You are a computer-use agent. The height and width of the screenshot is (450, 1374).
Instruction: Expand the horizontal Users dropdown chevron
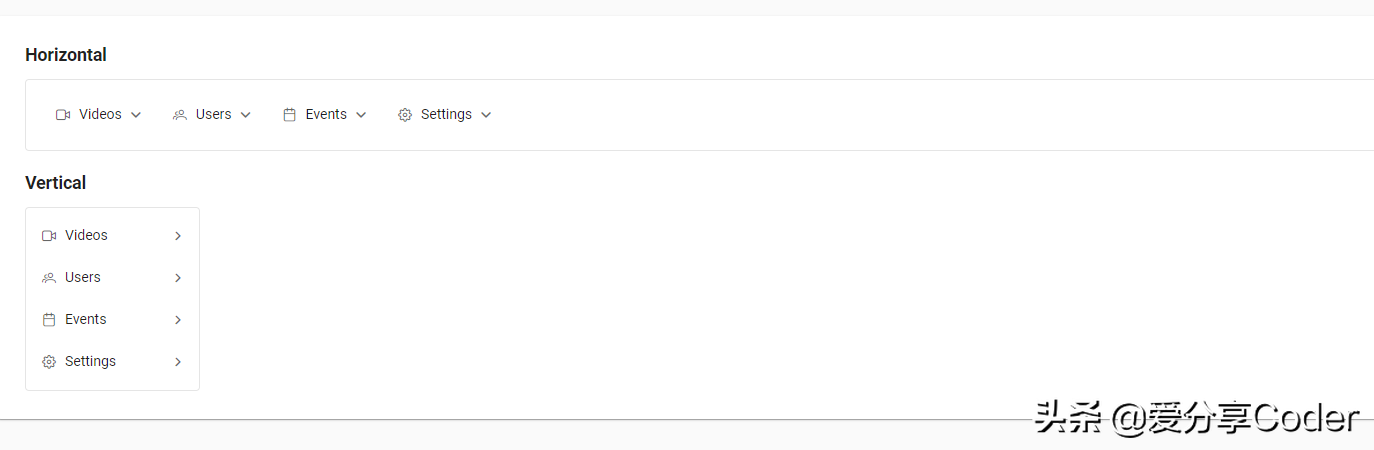(246, 115)
